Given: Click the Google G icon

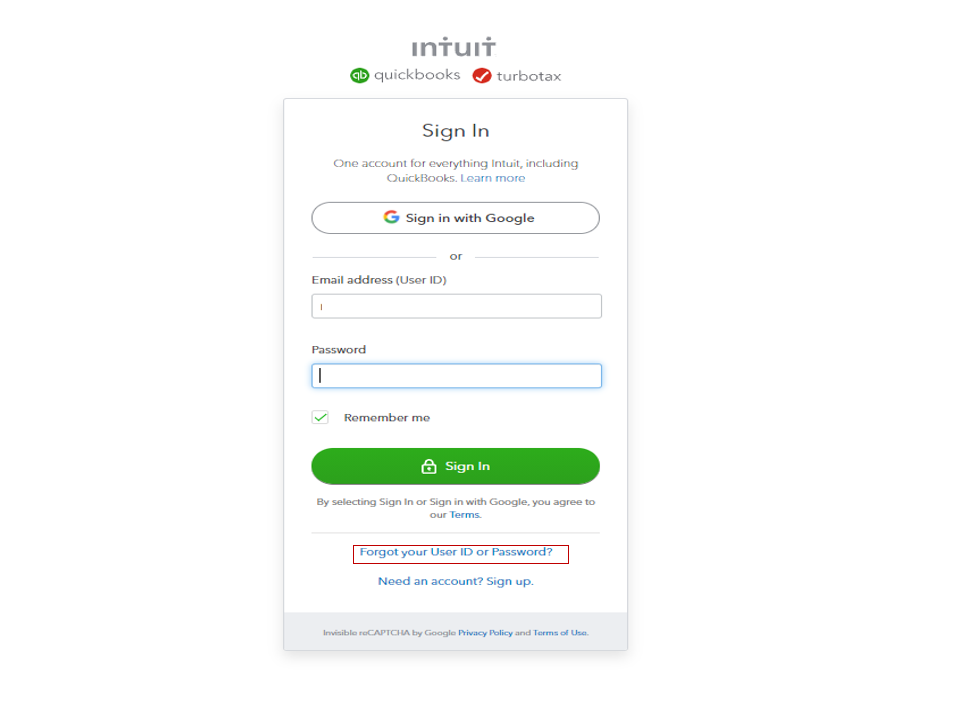Looking at the screenshot, I should (391, 217).
